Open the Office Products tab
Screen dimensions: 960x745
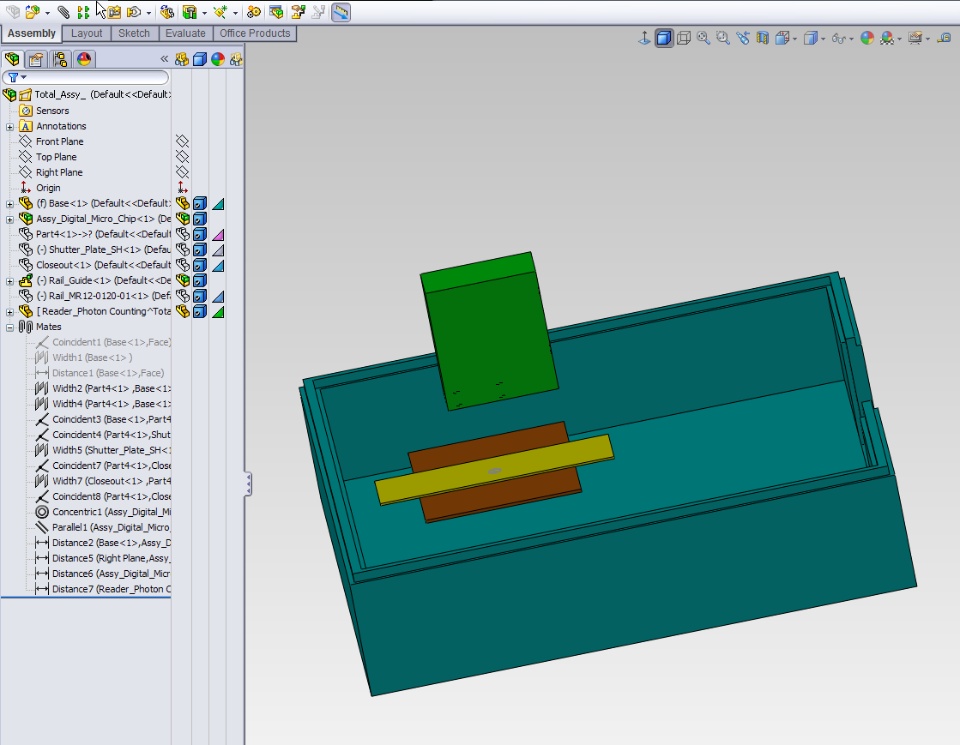255,33
